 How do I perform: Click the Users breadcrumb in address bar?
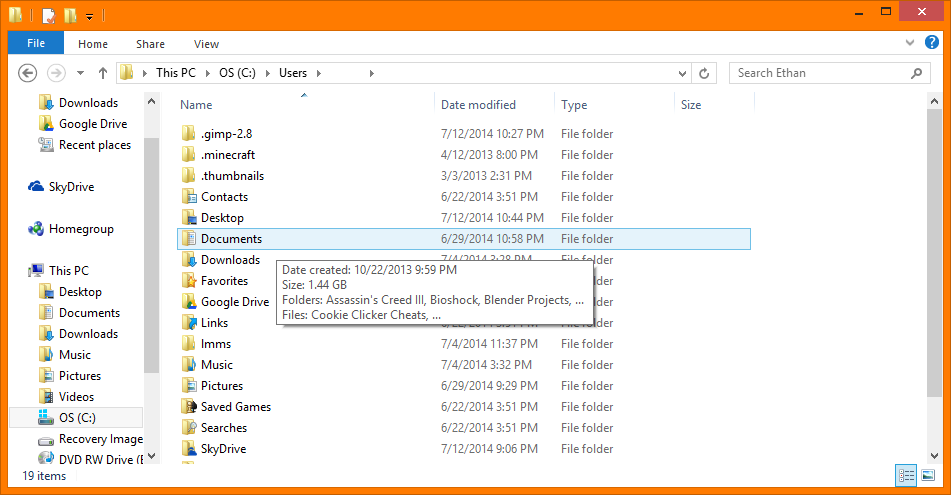[293, 73]
